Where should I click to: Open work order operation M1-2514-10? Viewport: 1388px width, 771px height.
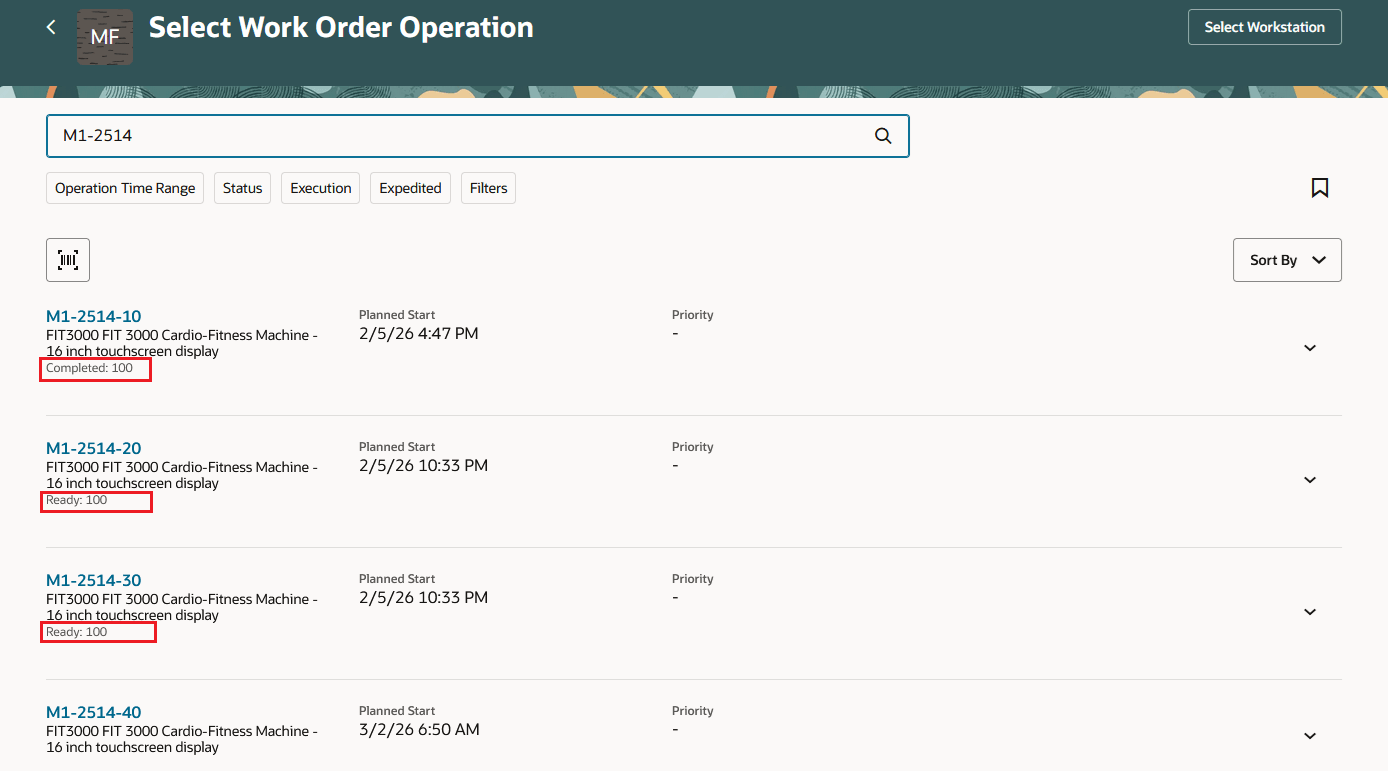coord(93,315)
